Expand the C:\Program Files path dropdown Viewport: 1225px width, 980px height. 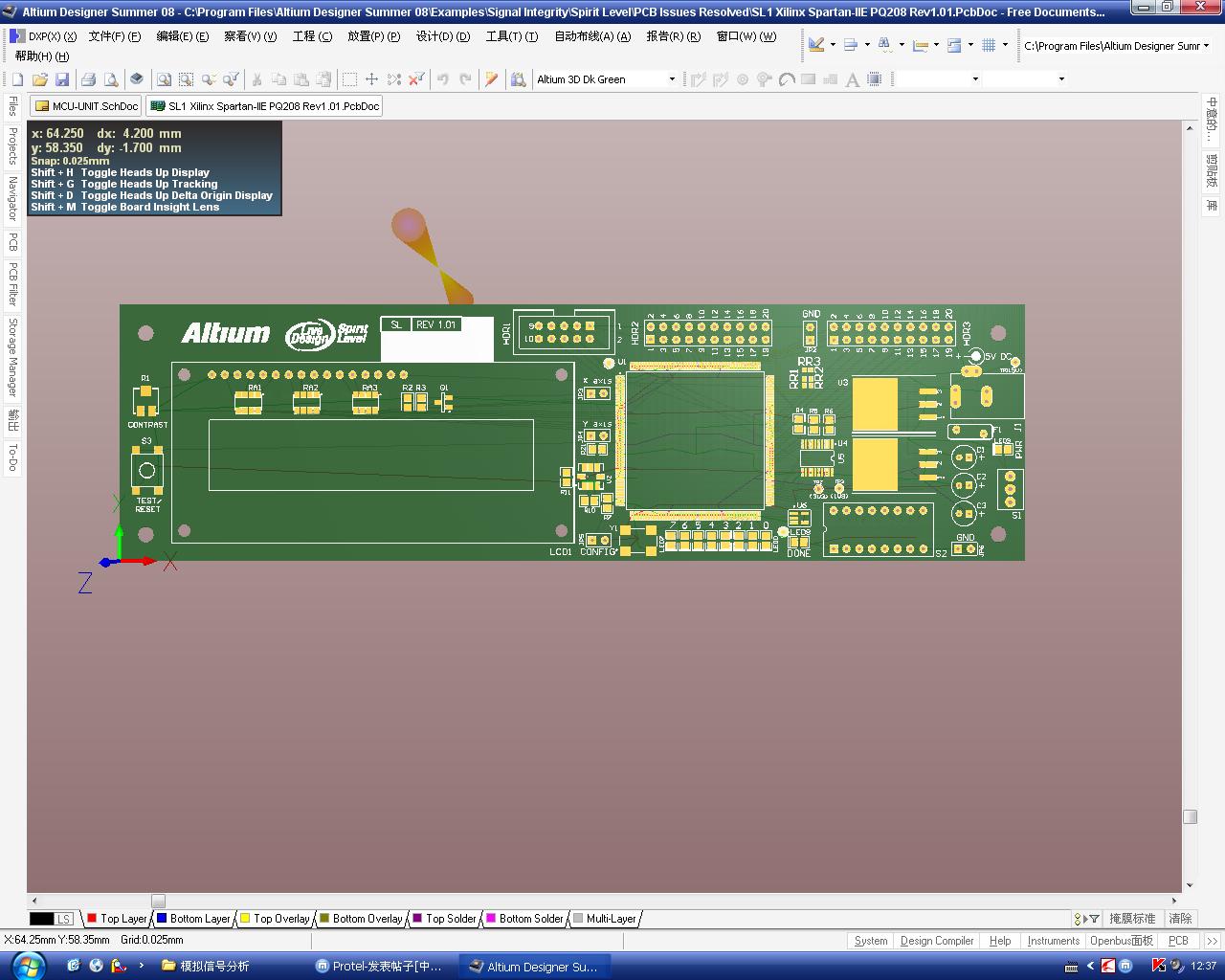[x=1206, y=46]
